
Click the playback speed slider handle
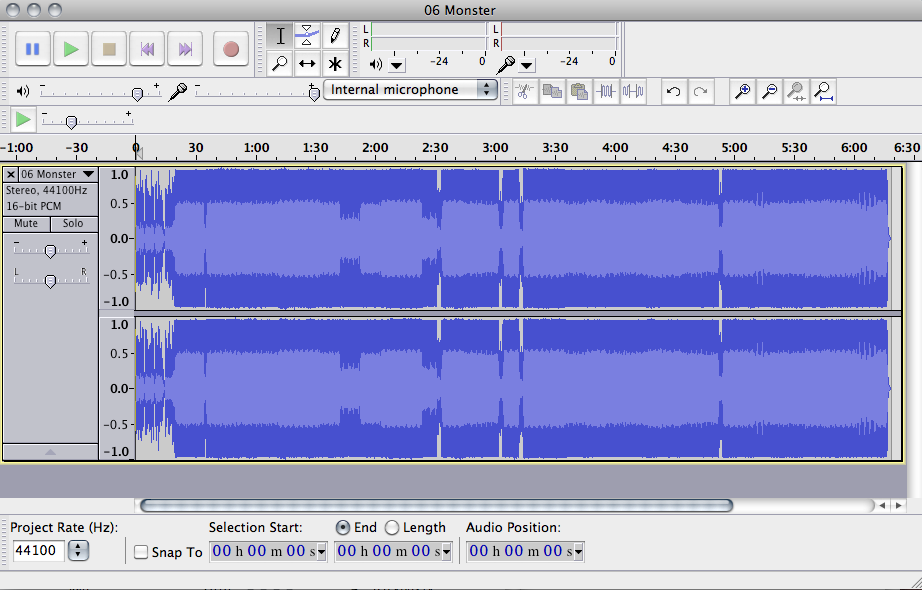click(x=71, y=122)
